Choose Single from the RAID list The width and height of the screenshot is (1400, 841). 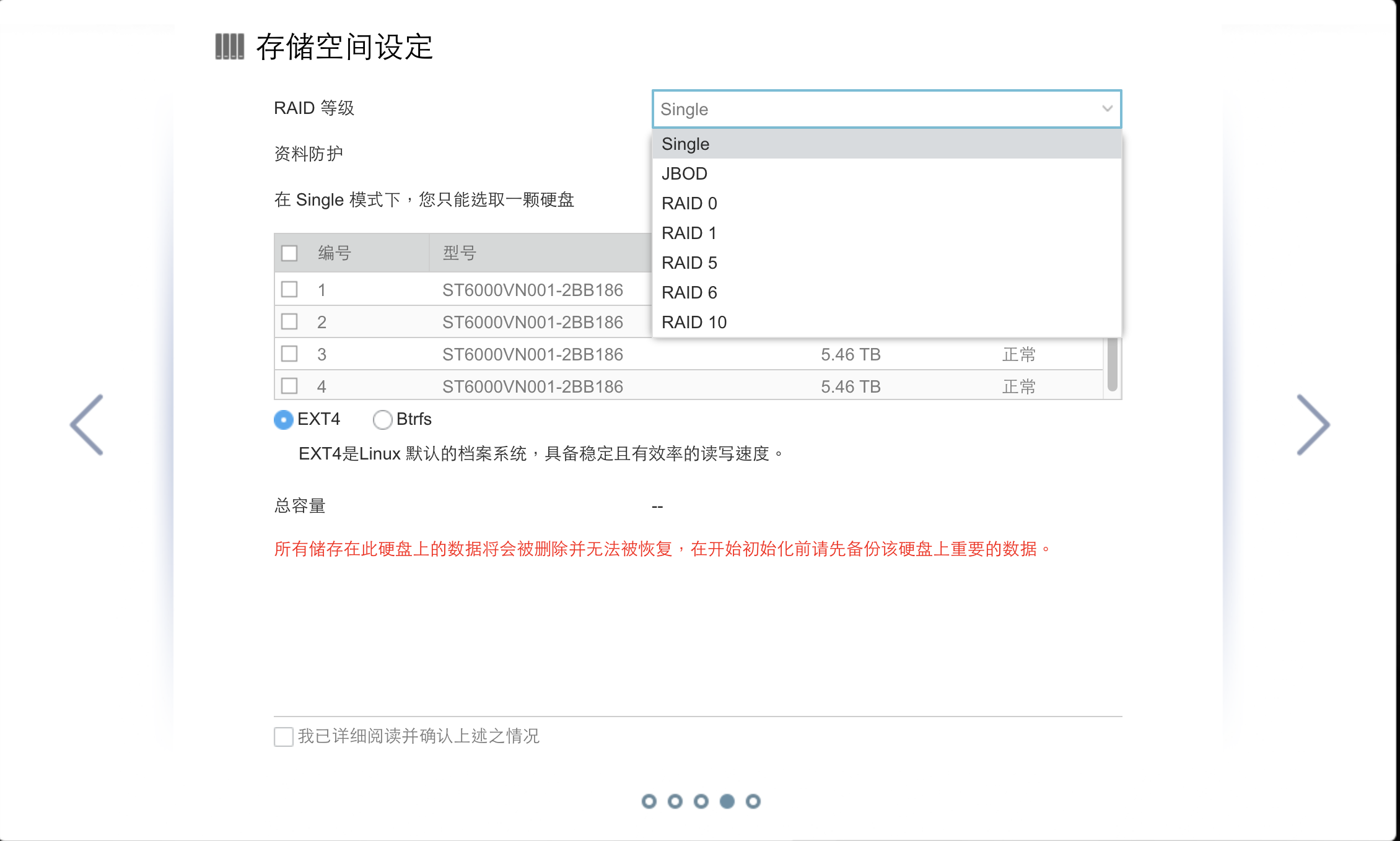coord(886,144)
